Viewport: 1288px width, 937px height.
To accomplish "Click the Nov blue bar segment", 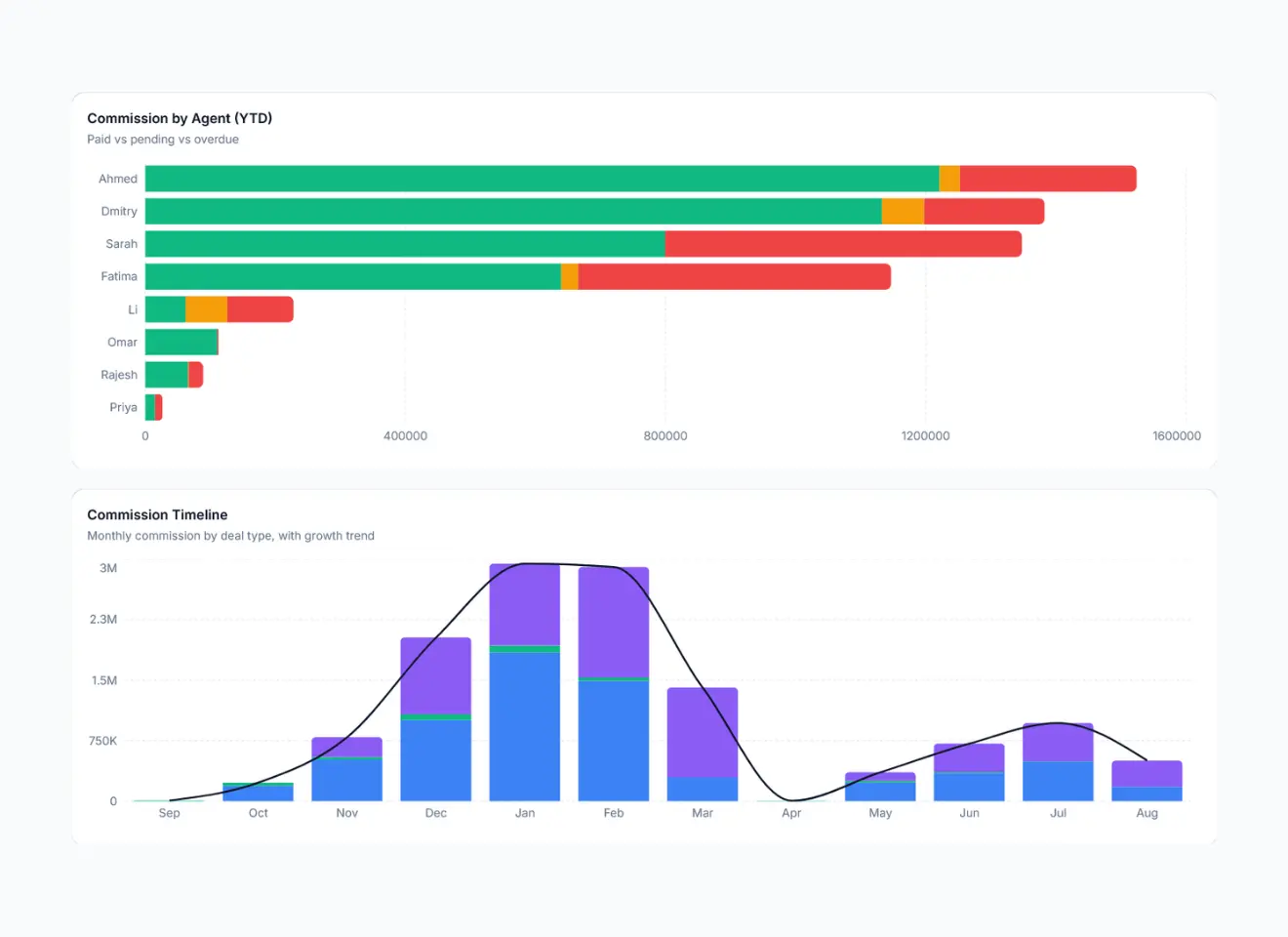I will (346, 780).
